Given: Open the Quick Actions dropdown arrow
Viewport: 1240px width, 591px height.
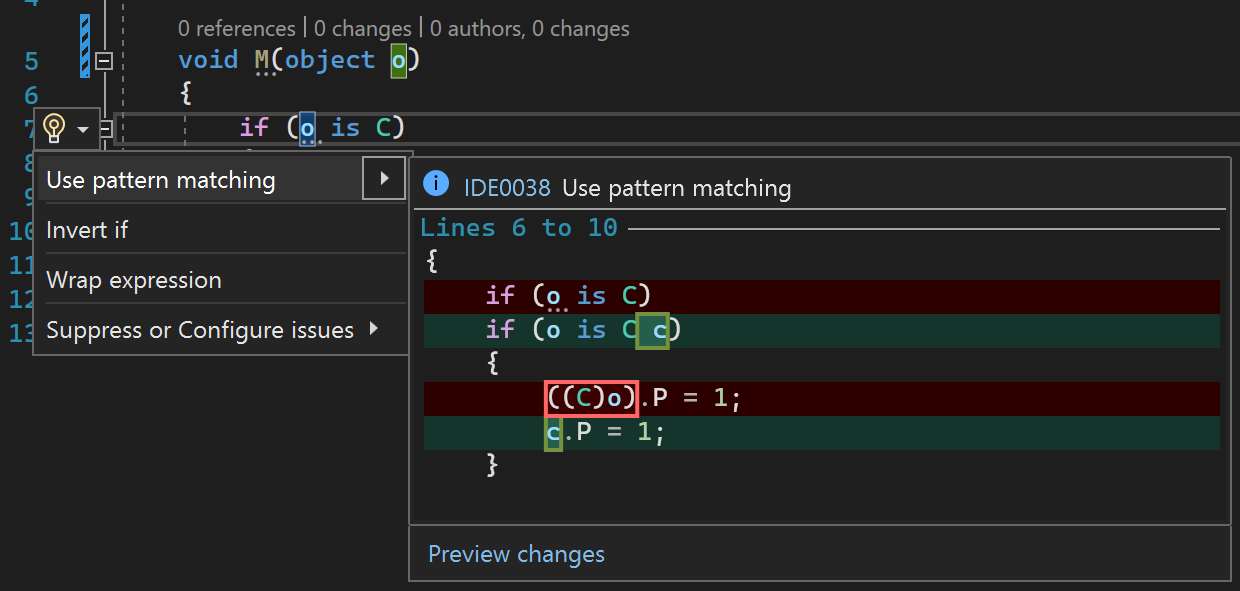Looking at the screenshot, I should [80, 128].
